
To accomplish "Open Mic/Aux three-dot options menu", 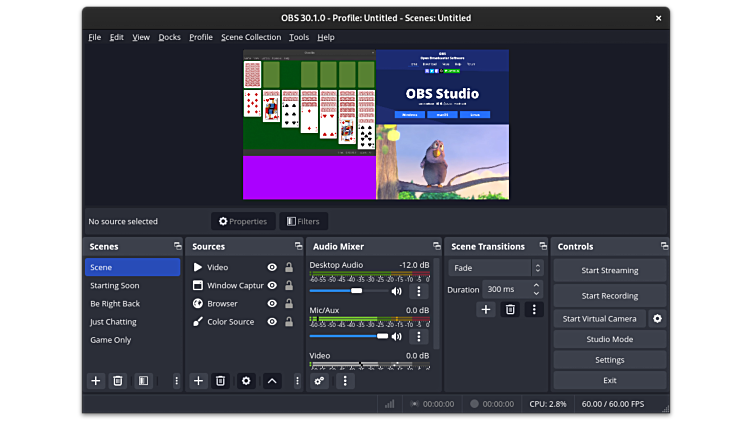I will pos(419,337).
